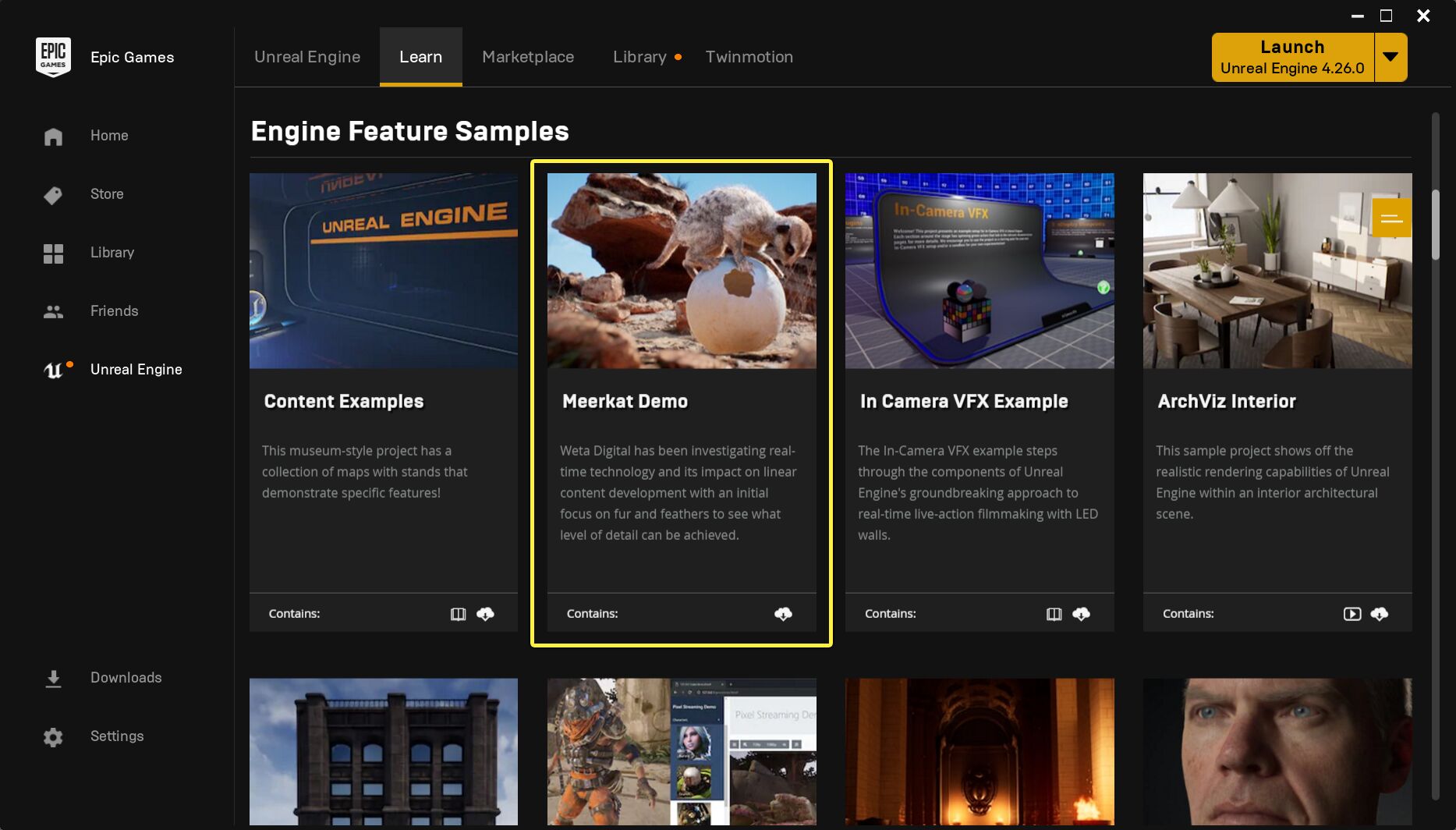Expand the engine version dropdown next to Launch
Viewport: 1456px width, 830px height.
(1390, 56)
